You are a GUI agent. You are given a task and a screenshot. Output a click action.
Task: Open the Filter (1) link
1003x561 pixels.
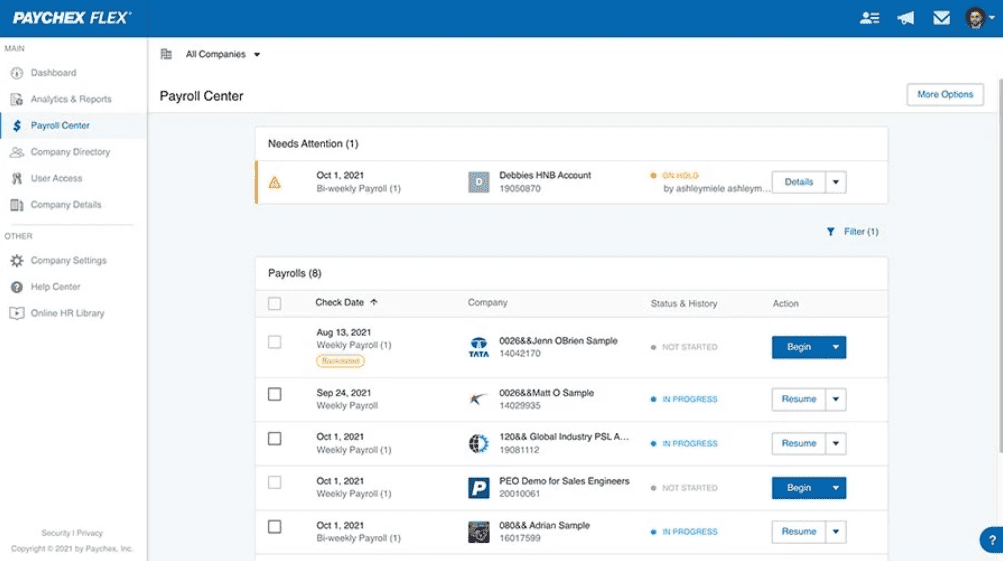coord(860,232)
